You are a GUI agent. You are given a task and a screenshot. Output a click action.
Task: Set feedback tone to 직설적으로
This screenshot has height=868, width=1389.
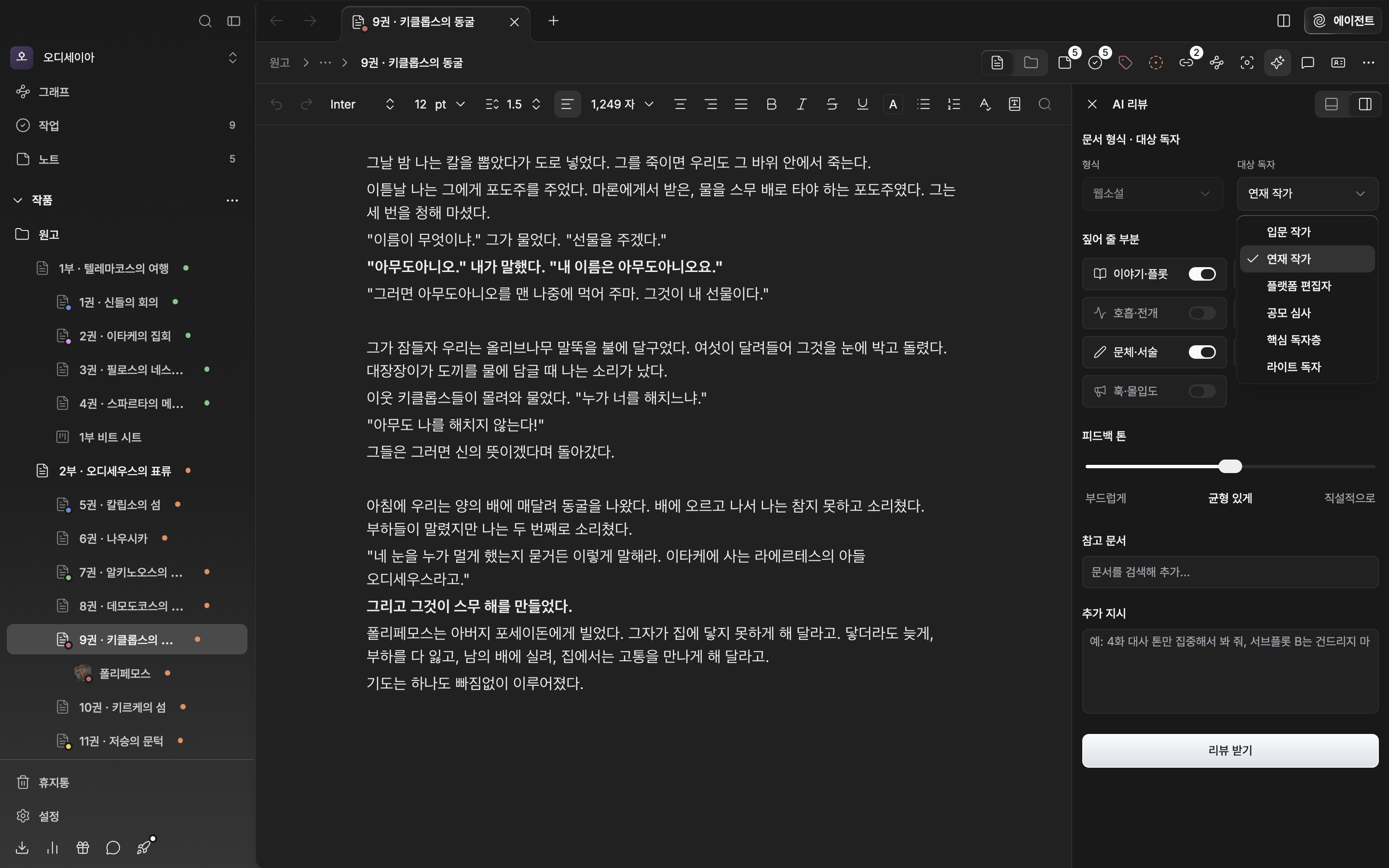click(x=1349, y=498)
